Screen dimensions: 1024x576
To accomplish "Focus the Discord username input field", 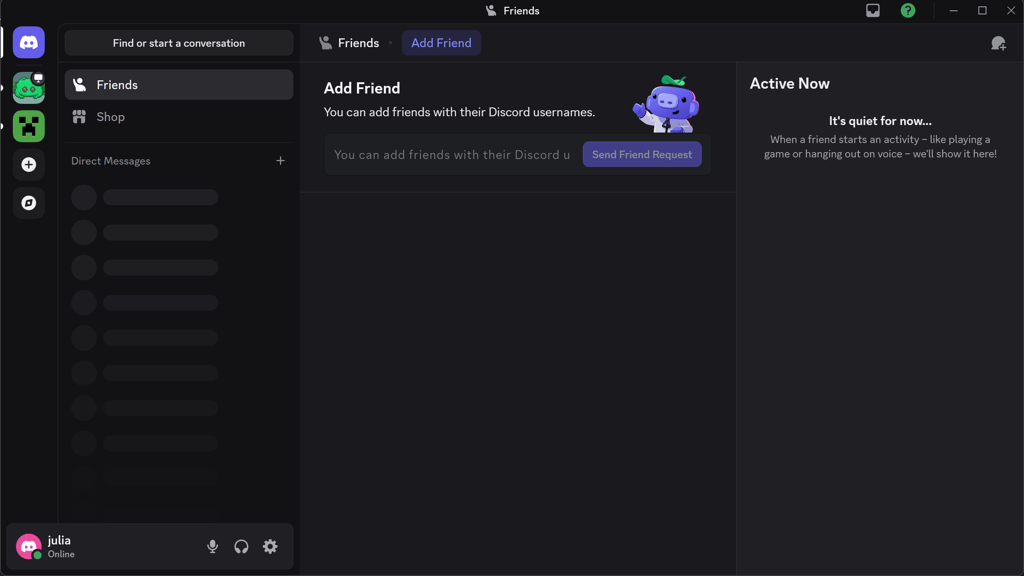I will (x=452, y=155).
